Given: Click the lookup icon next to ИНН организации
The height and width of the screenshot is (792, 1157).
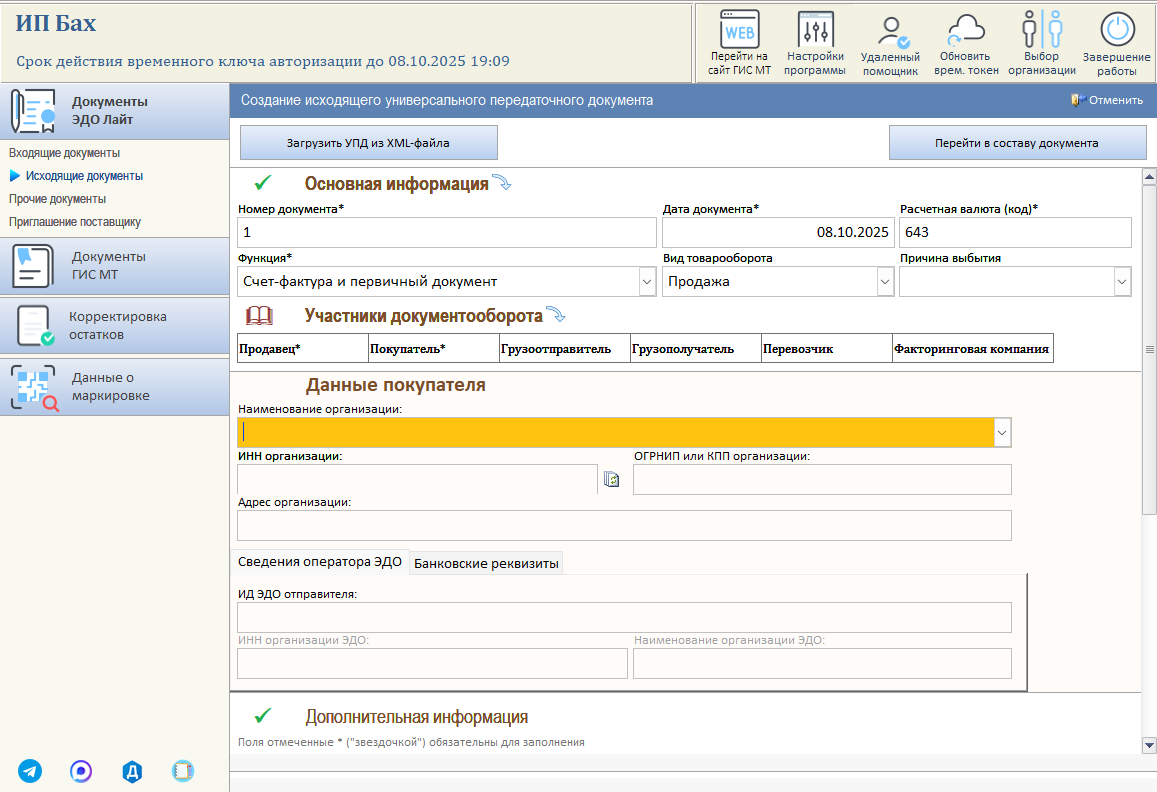Looking at the screenshot, I should click(x=612, y=480).
